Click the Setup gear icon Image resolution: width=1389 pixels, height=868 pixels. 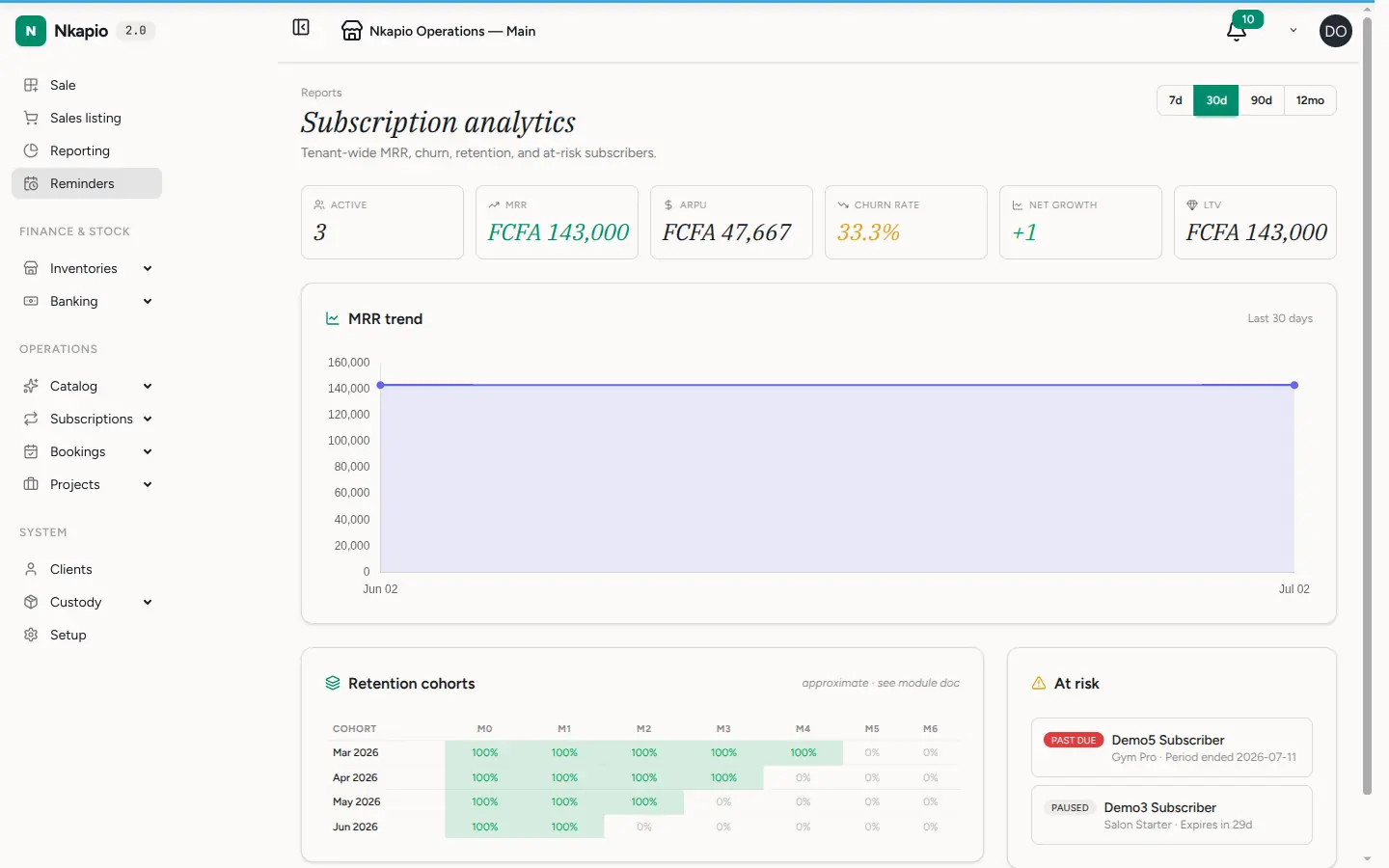[31, 635]
